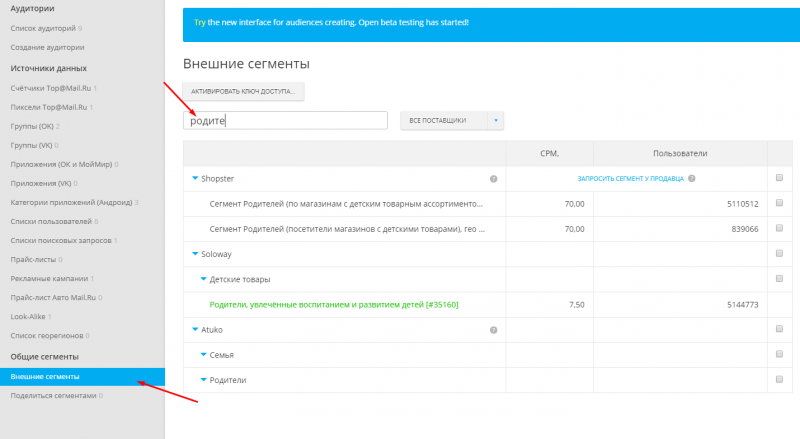800x439 pixels.
Task: Collapse the Atuko group arrow
Action: pos(195,329)
